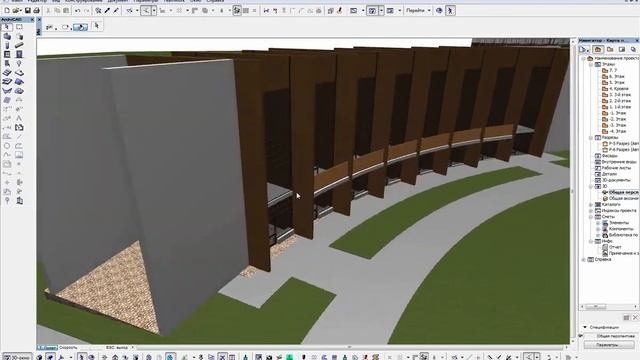Expand the Каталоги node in Navigator

591,204
